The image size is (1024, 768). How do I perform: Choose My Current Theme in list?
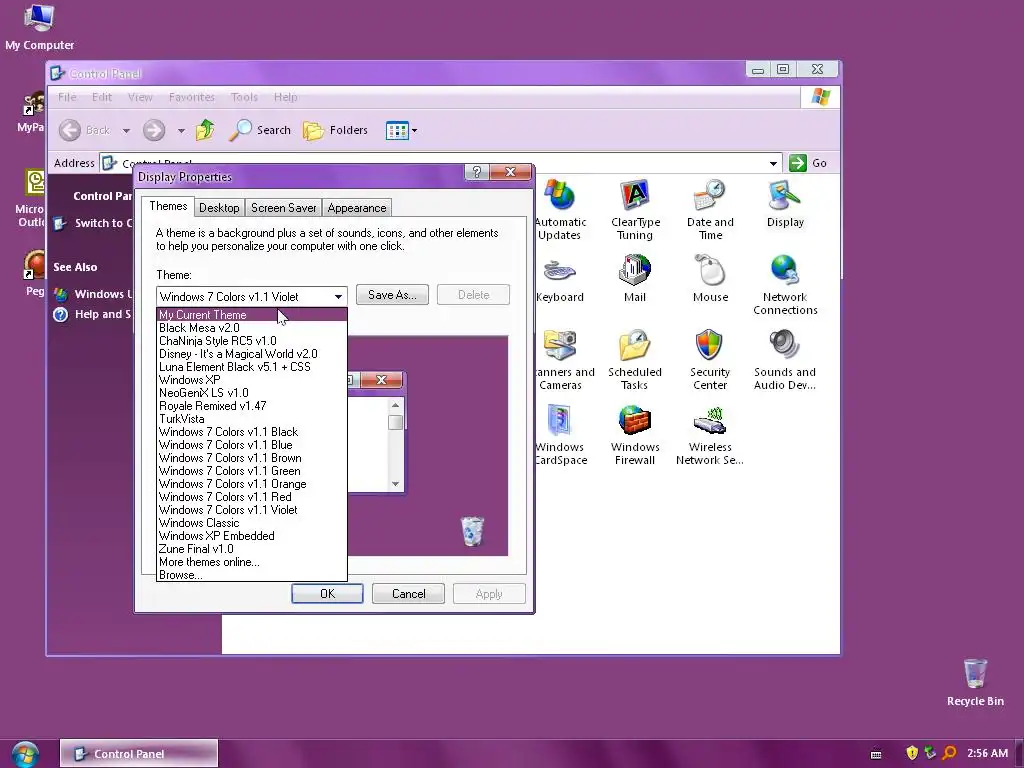pyautogui.click(x=251, y=315)
